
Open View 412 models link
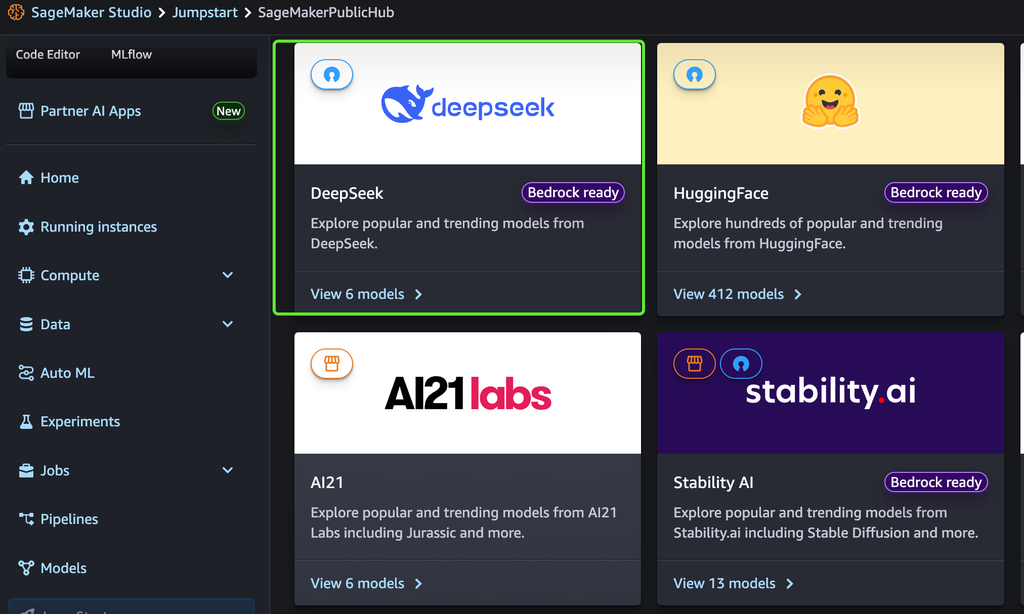[x=728, y=294]
